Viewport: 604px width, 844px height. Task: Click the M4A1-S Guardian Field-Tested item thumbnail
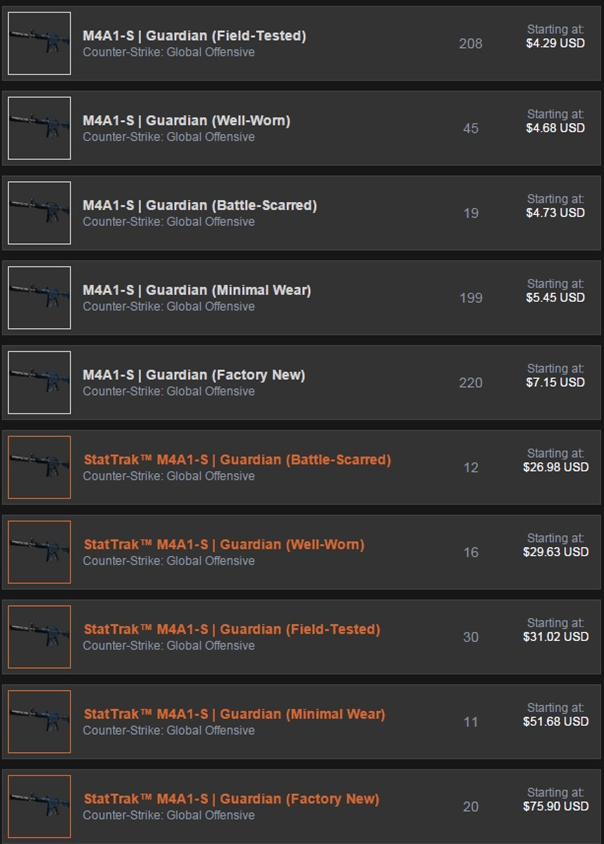(39, 44)
